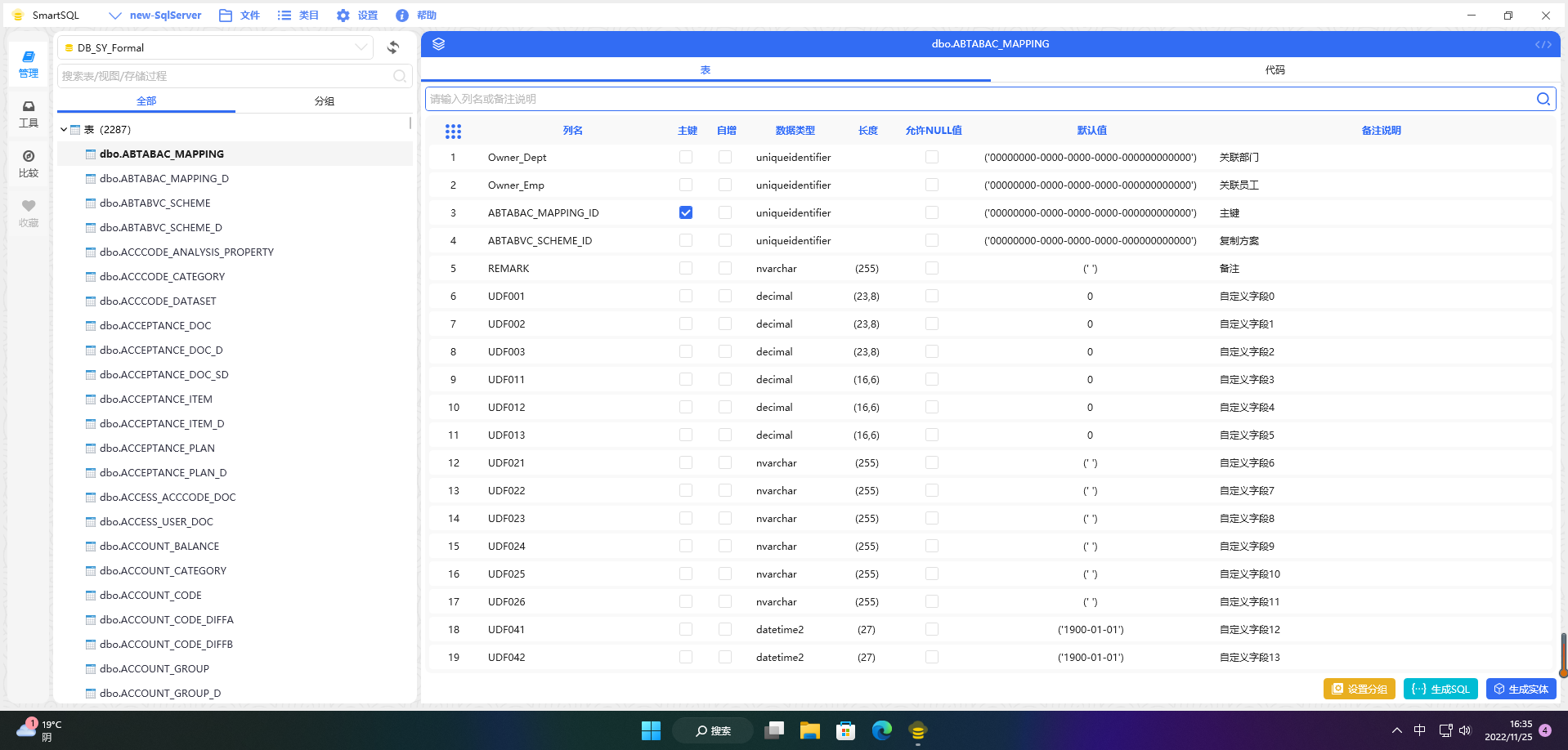Viewport: 1568px width, 750px height.
Task: Click the table icon for dbo.ACCOUNT_BALANCE
Action: (91, 547)
